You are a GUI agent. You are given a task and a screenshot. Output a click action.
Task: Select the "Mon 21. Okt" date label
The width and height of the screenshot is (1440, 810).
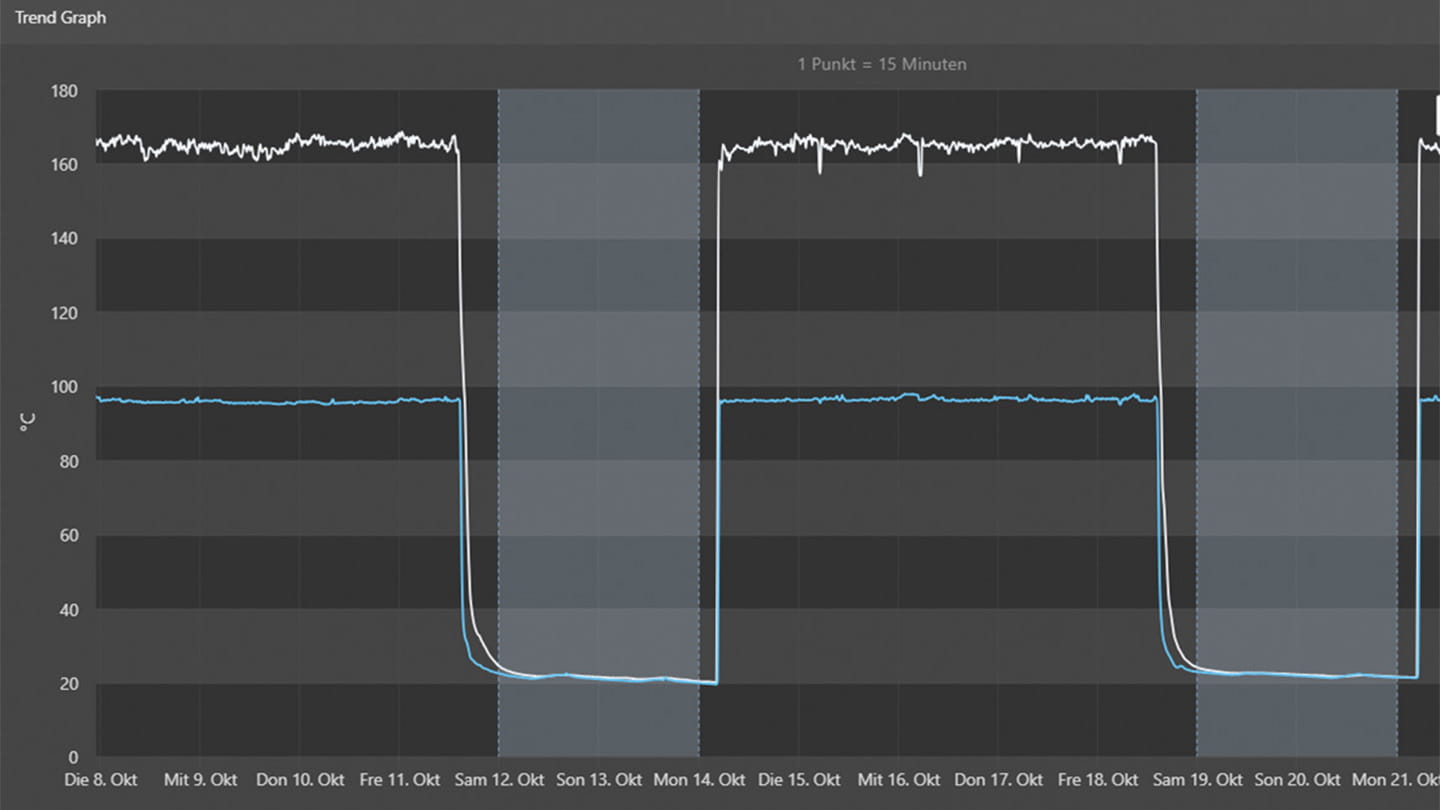(x=1395, y=780)
